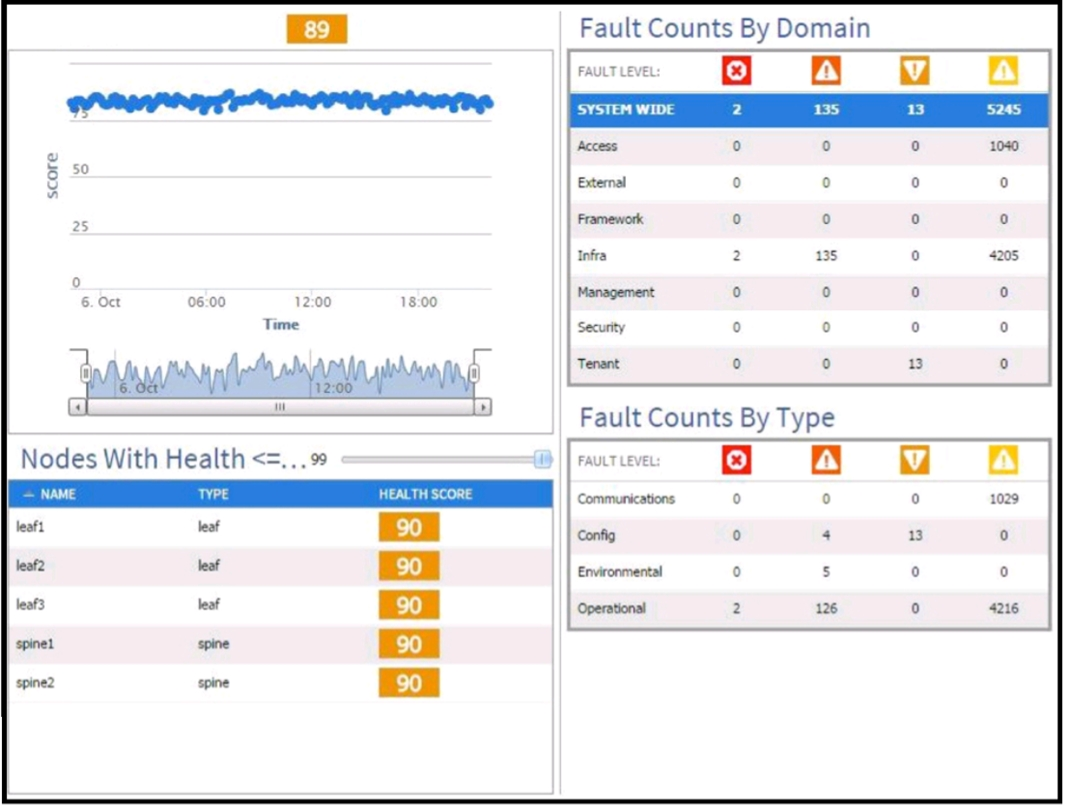
Task: Click the timeline scrollbar left arrow
Action: (x=78, y=407)
